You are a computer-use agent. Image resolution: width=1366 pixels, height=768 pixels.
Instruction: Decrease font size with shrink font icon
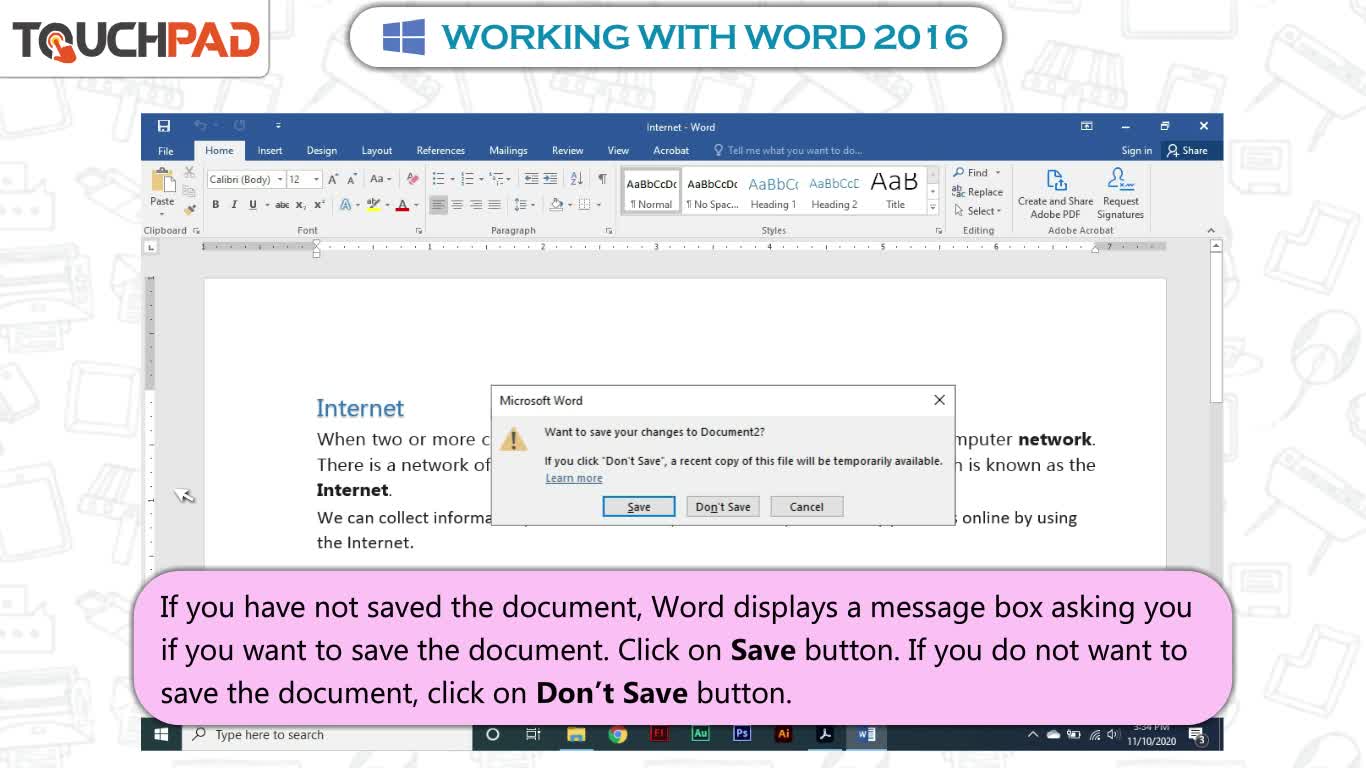[x=352, y=179]
